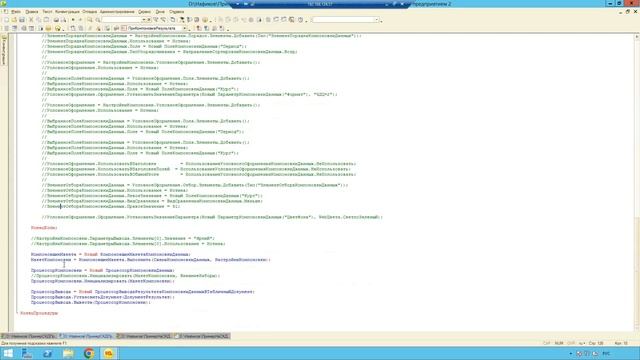Expand the search field history dropdown
The width and height of the screenshot is (640, 360).
coord(144,20)
